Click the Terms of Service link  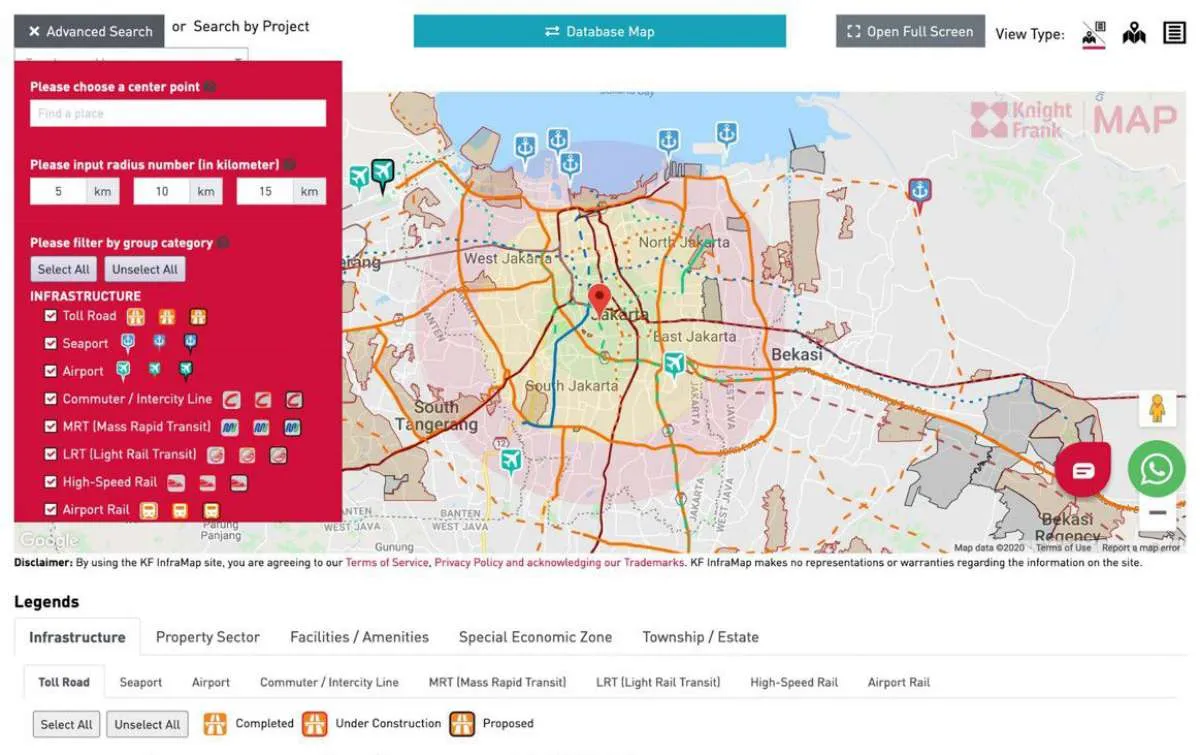click(x=387, y=563)
